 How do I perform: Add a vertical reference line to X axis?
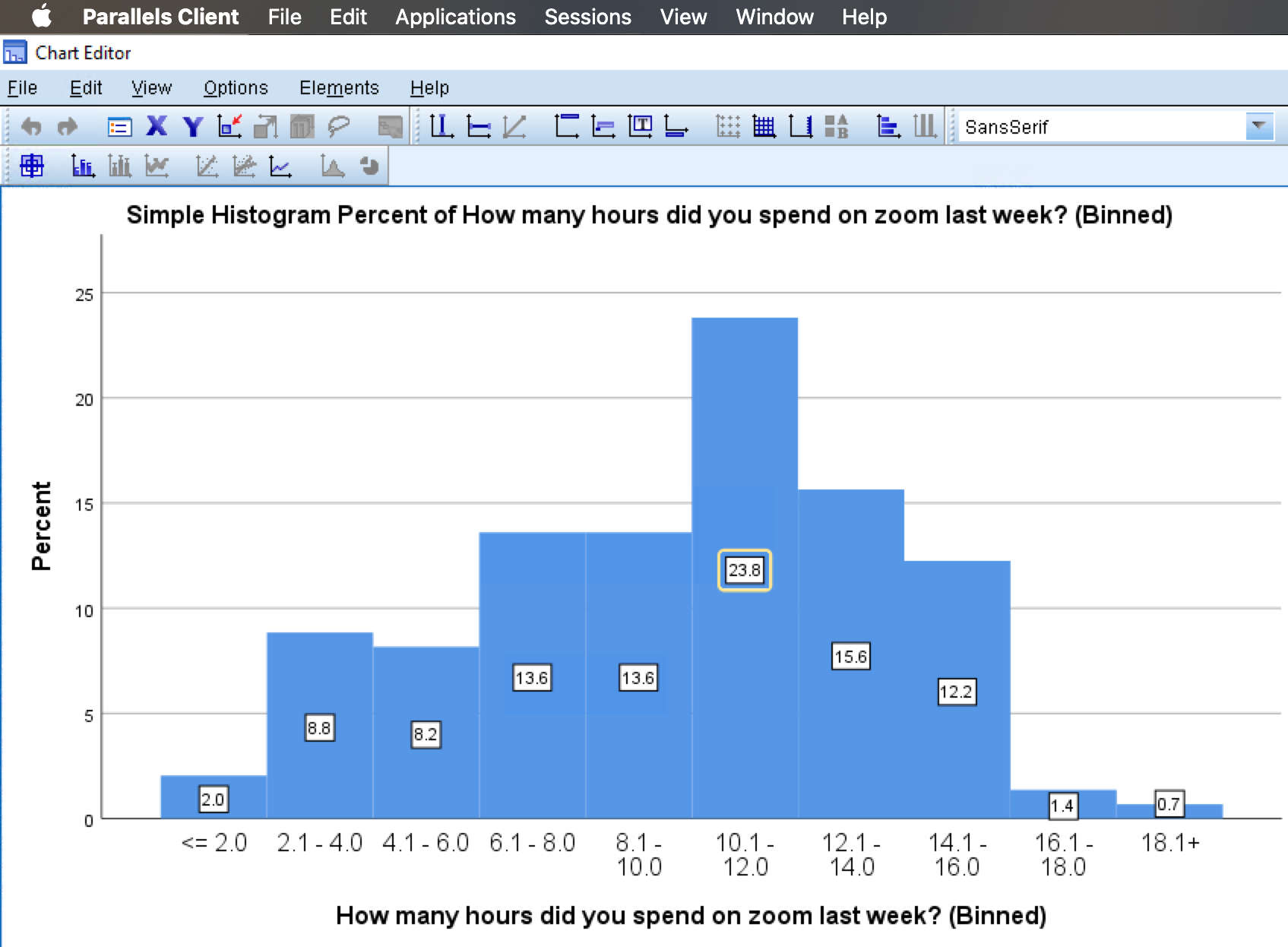point(441,126)
